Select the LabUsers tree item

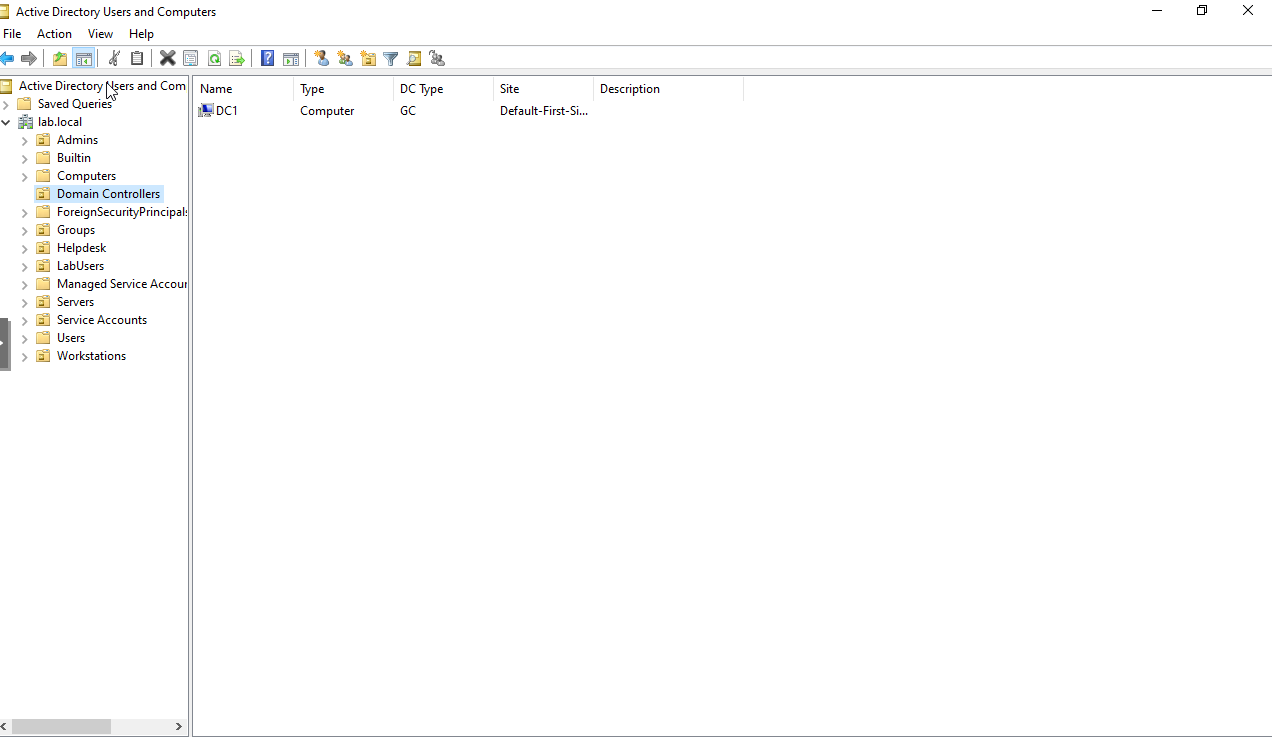click(x=80, y=266)
